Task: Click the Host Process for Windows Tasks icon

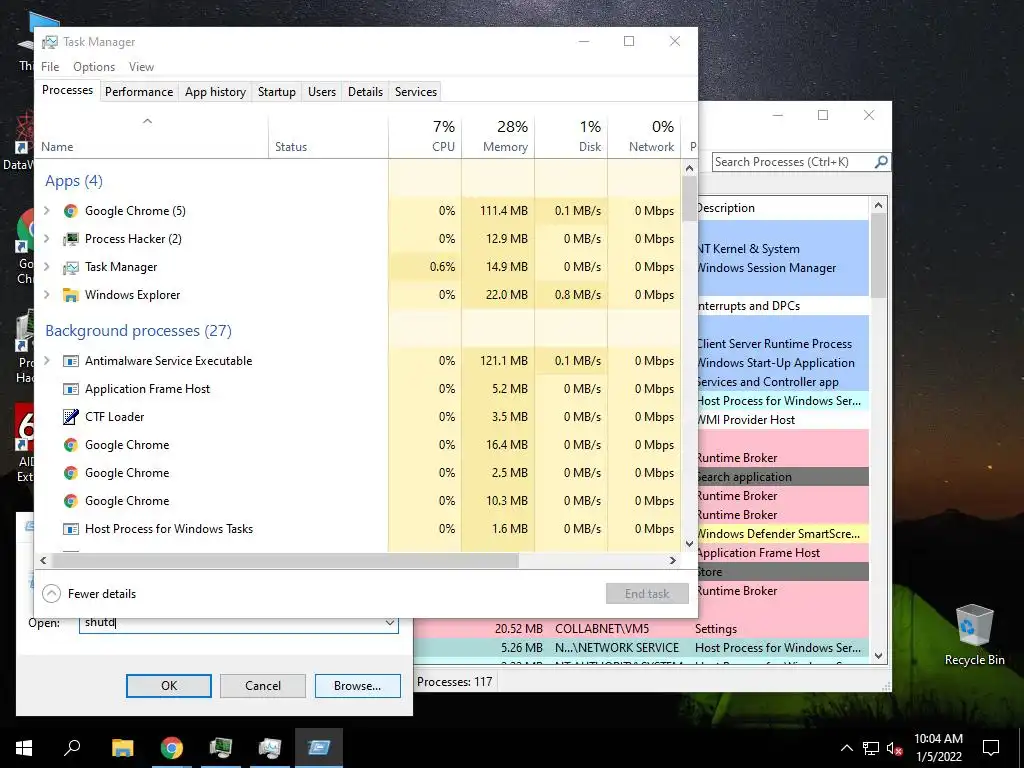Action: point(71,529)
